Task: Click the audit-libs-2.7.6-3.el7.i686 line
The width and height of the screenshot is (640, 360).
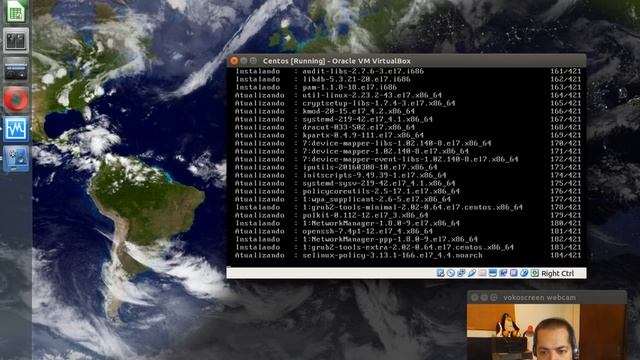Action: pos(407,71)
